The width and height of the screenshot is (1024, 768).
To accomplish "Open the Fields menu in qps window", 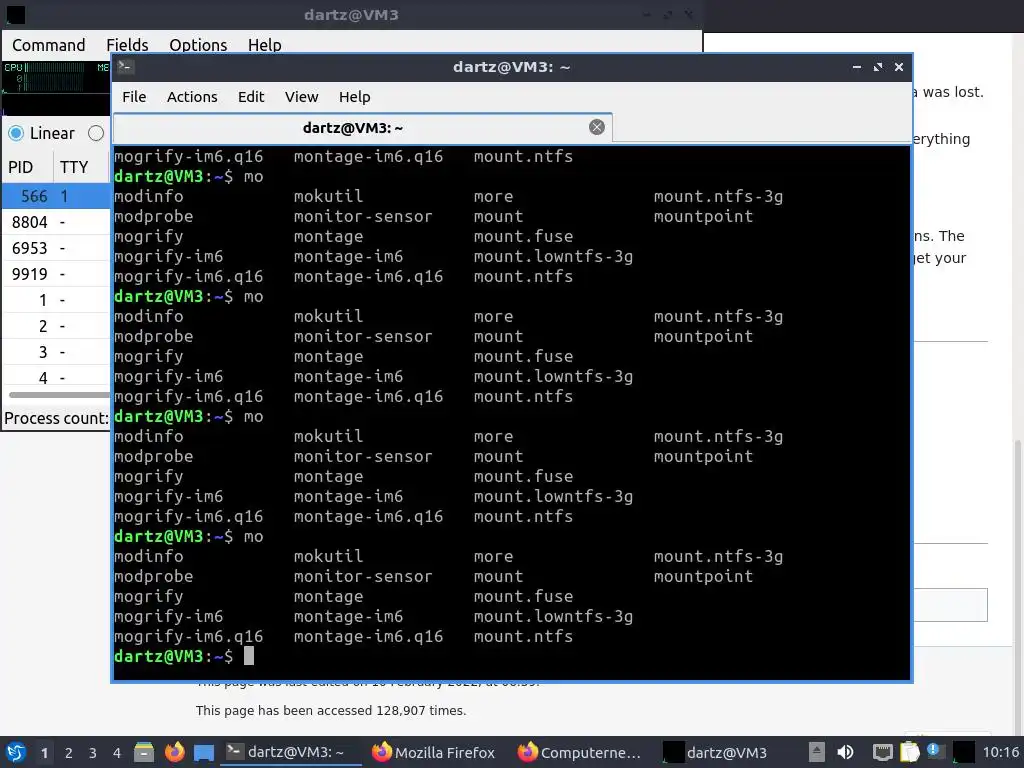I will [x=127, y=45].
